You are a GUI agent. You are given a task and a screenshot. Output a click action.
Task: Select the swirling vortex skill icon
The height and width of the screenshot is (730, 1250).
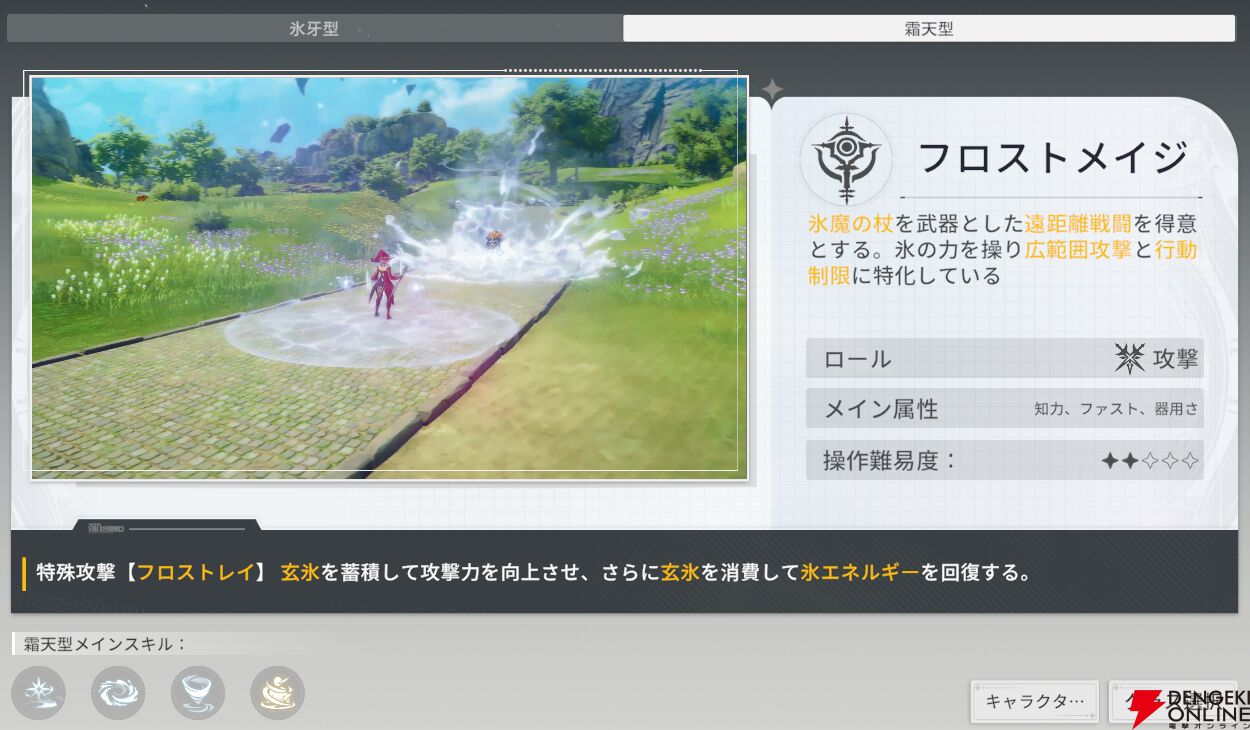click(x=118, y=692)
